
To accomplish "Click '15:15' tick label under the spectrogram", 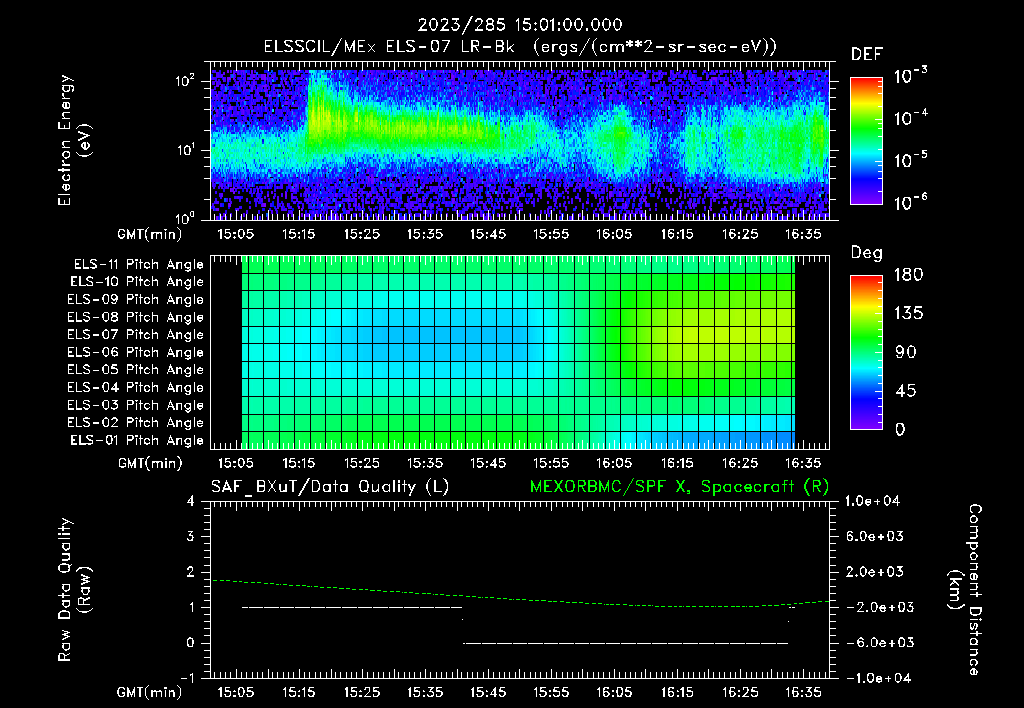I will [x=298, y=234].
